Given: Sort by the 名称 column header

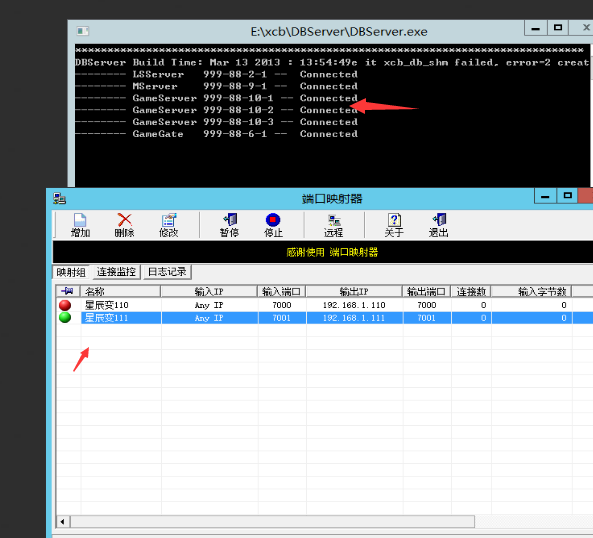Looking at the screenshot, I should click(x=121, y=291).
